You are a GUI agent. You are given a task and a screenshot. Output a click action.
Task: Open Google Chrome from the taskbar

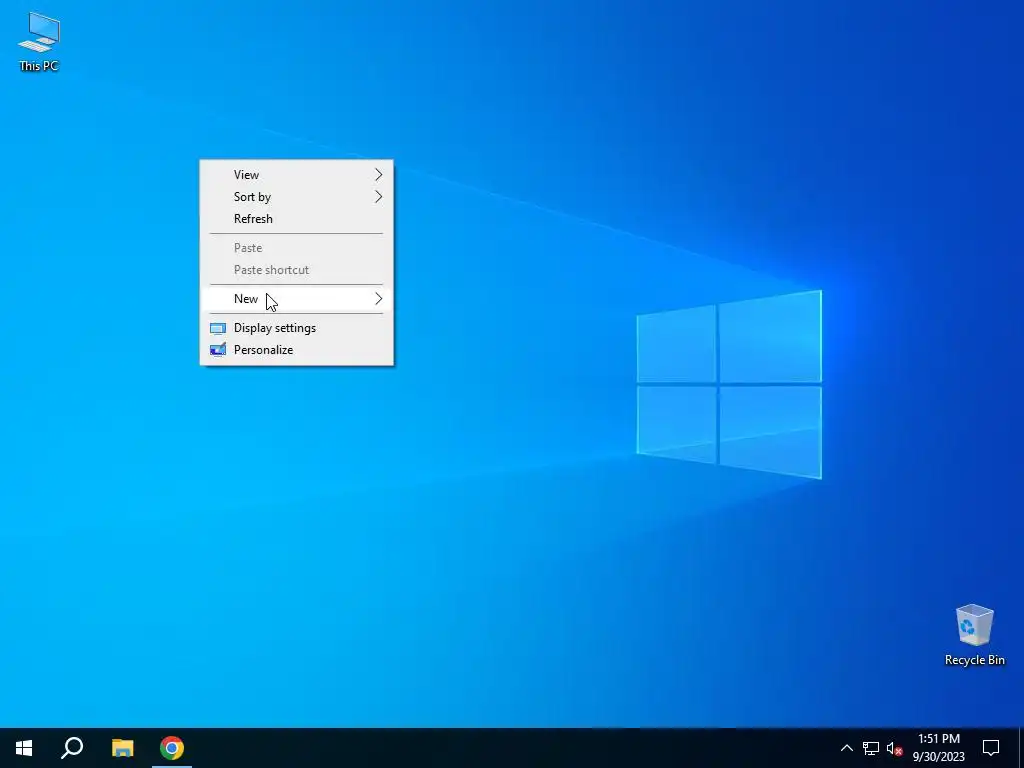pos(172,748)
